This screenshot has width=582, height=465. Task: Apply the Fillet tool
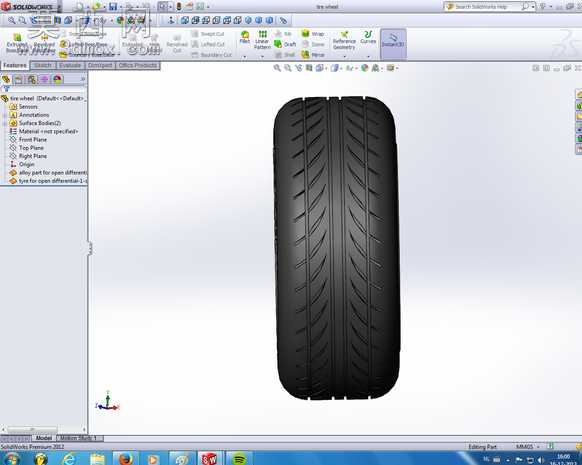point(245,38)
